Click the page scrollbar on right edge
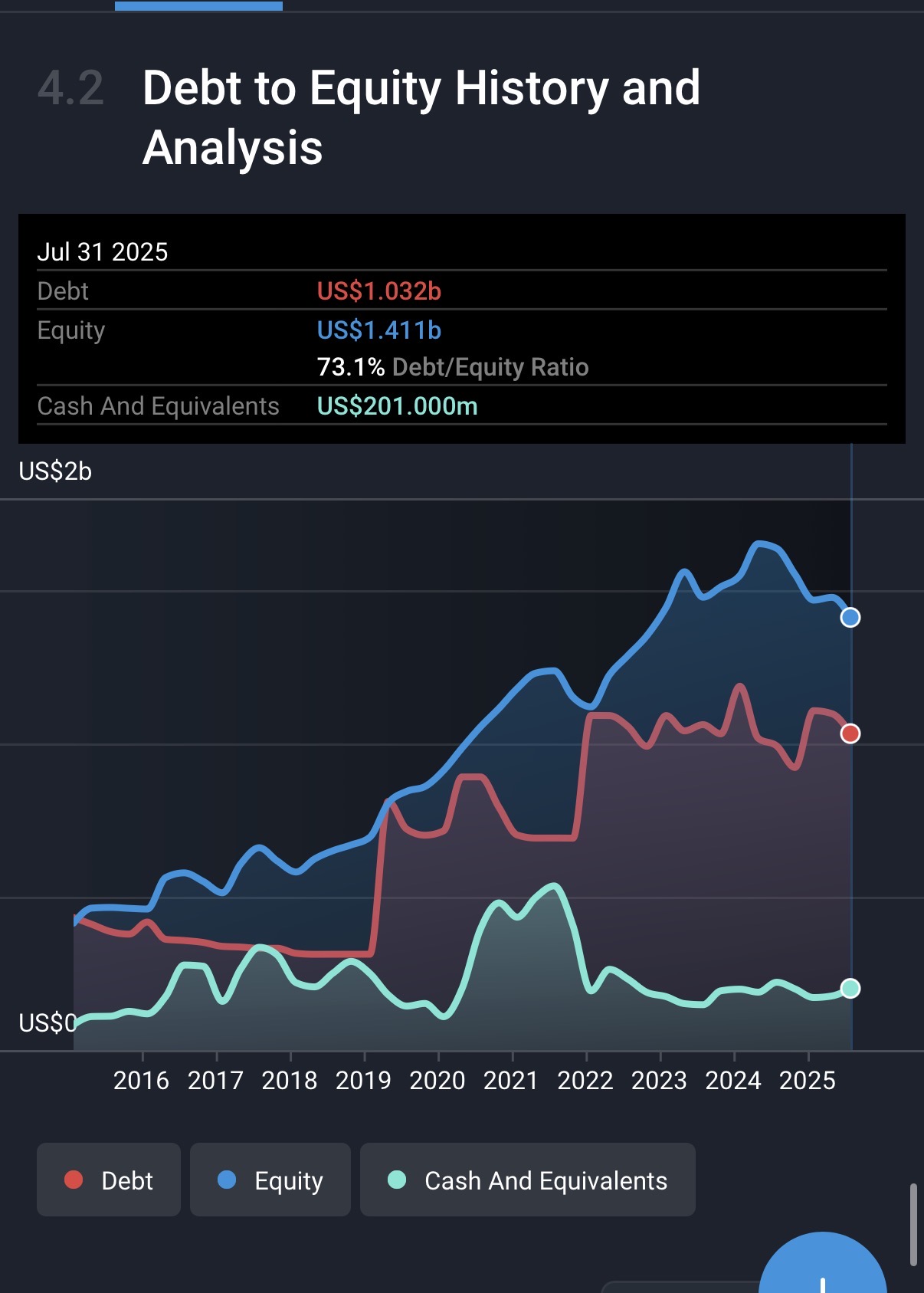 click(913, 1225)
